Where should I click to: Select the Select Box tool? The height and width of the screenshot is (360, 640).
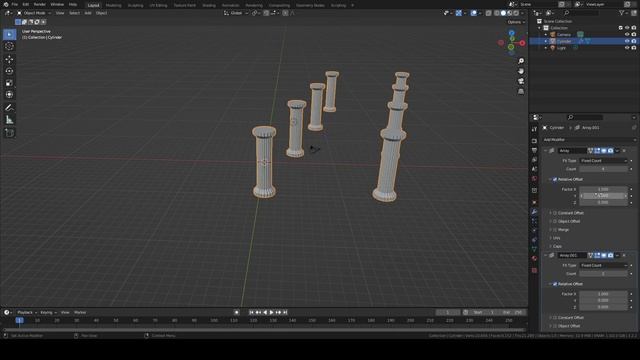click(9, 34)
